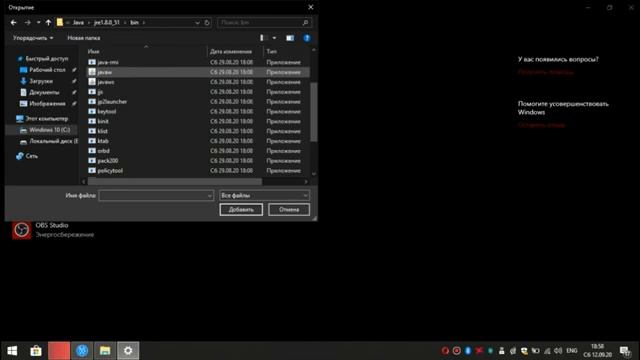Click the Документы folder icon
This screenshot has height=360, width=640.
23,92
